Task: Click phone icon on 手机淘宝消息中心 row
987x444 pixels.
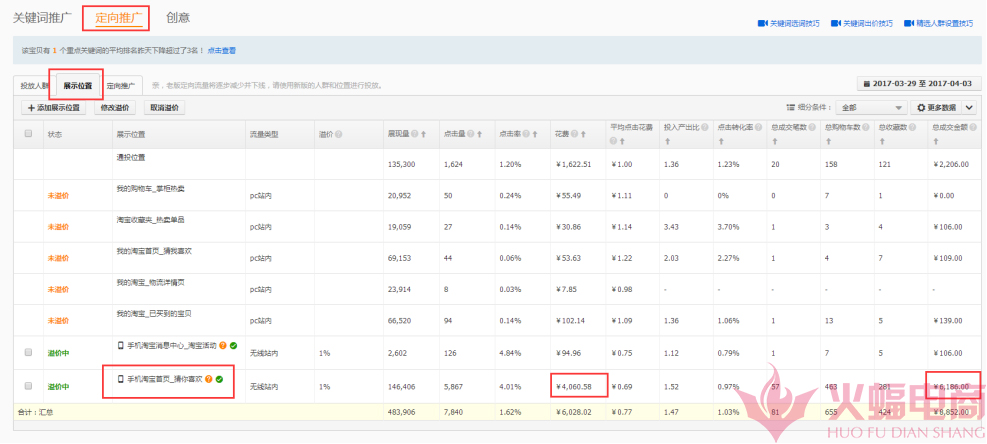Action: point(121,345)
